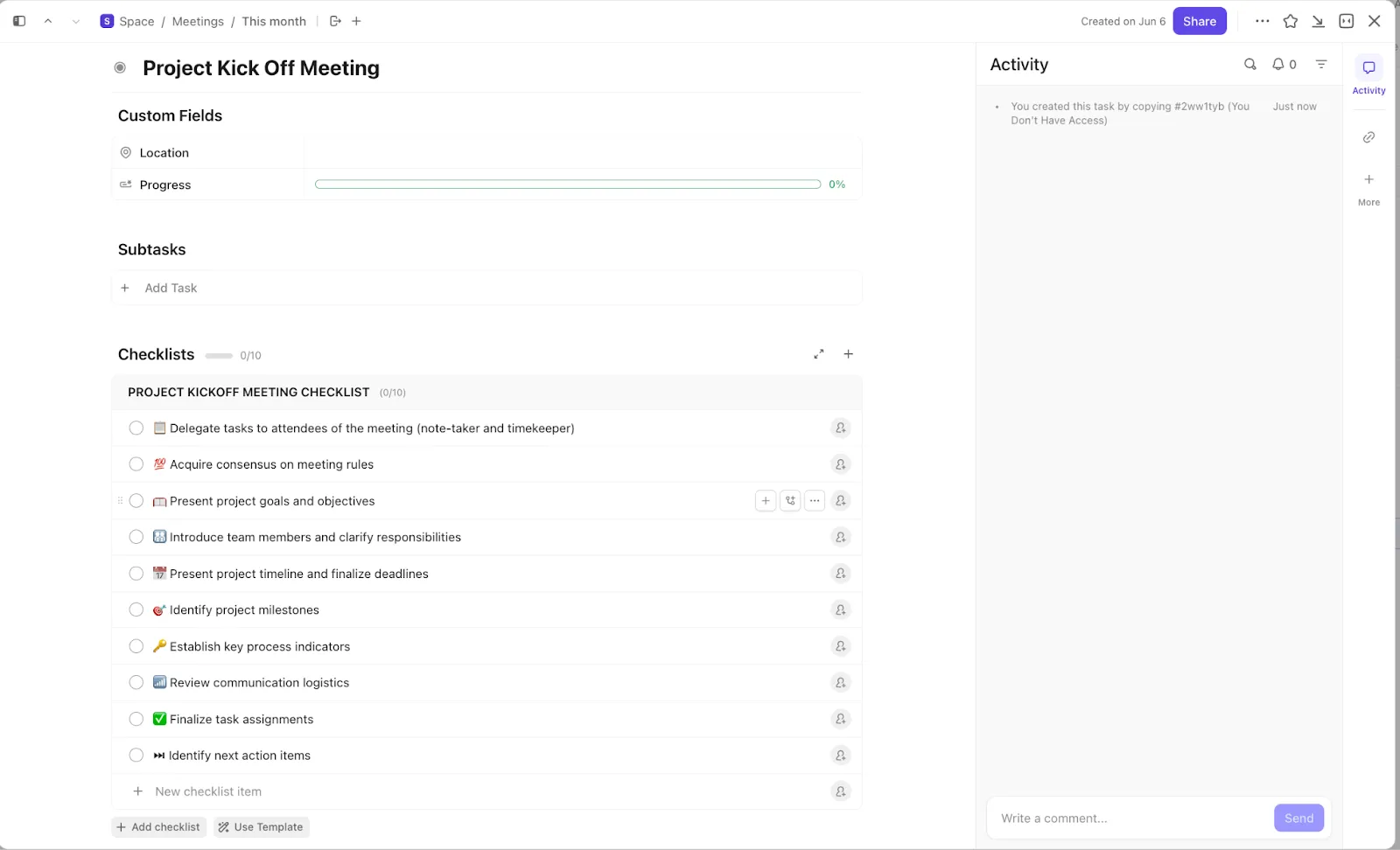Open the three-dot task options menu

point(1262,21)
